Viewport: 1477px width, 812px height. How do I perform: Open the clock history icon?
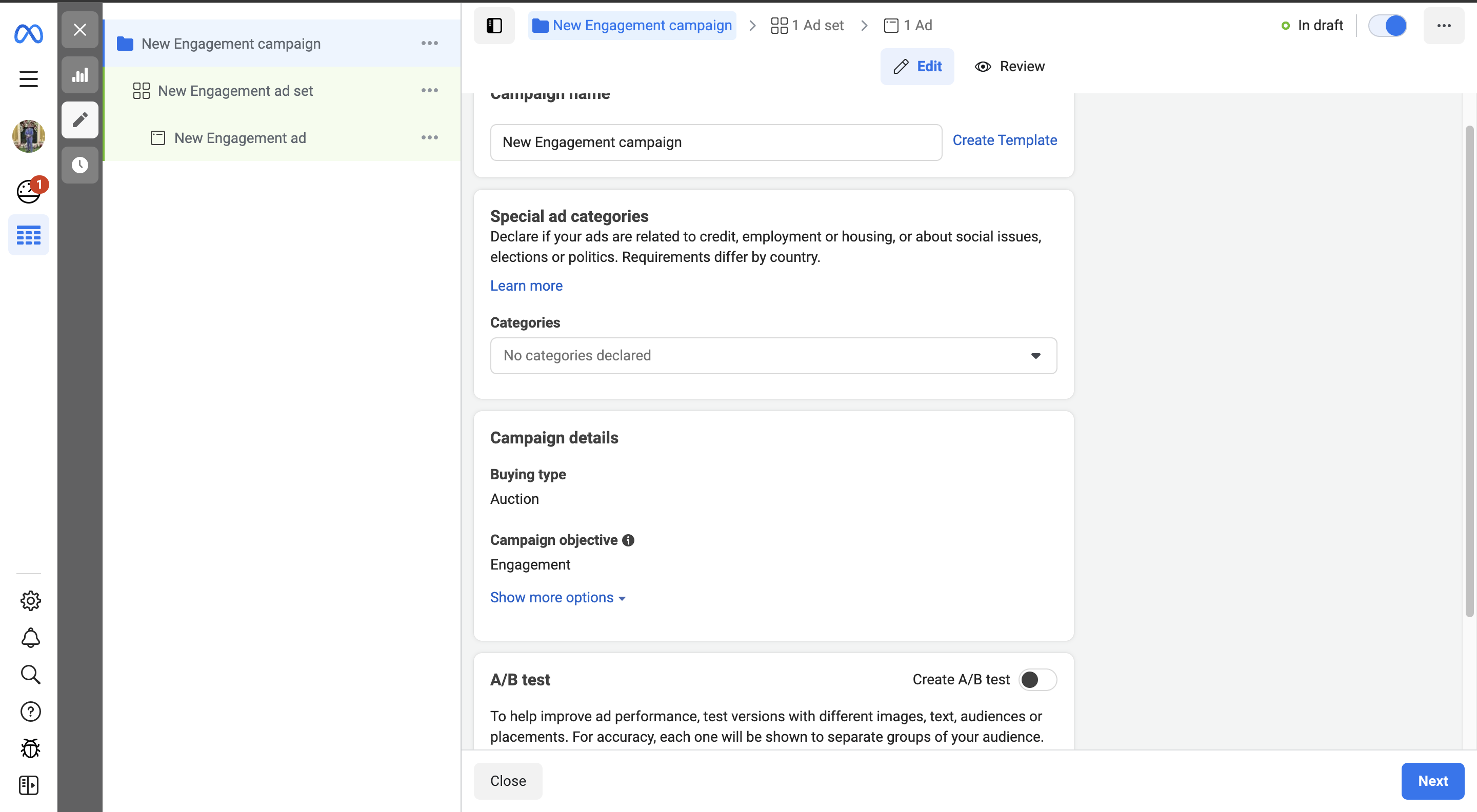(79, 165)
